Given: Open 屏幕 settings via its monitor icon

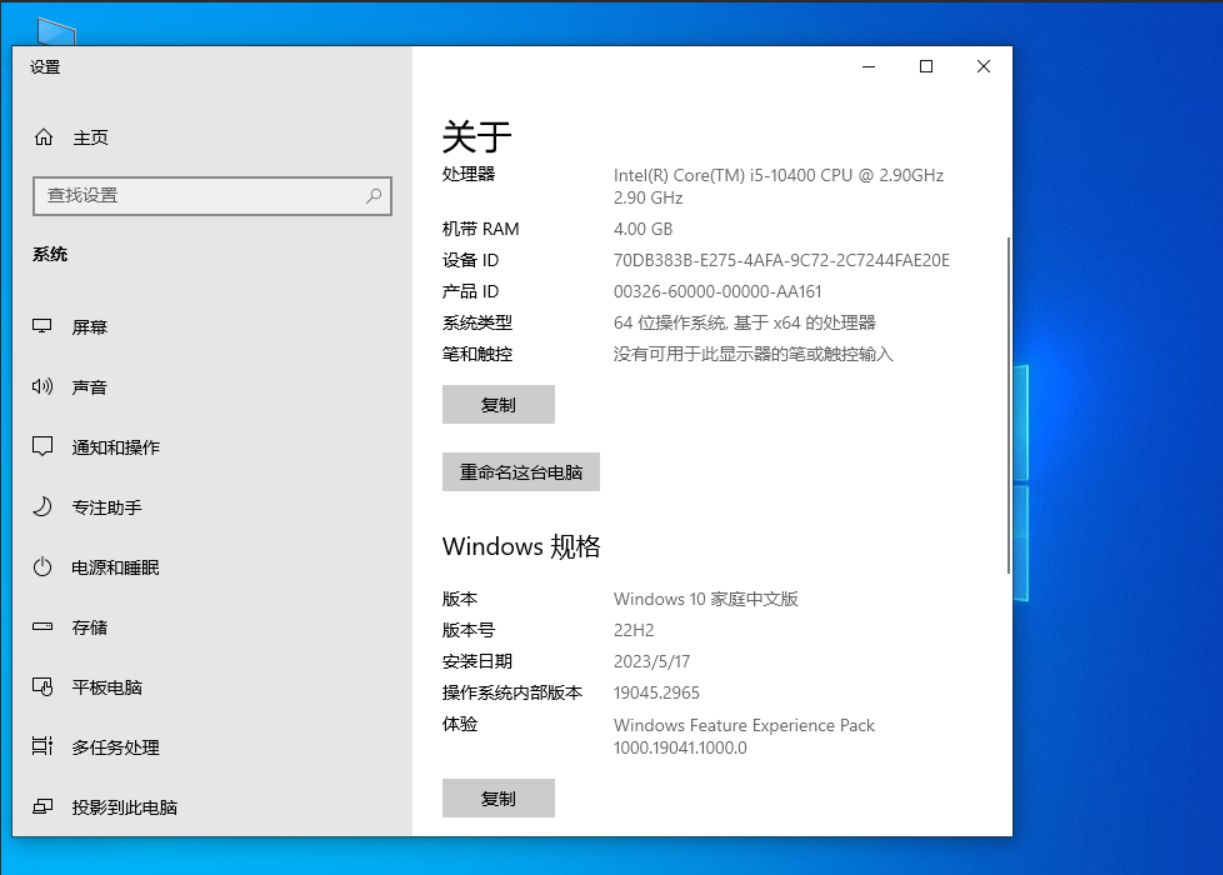Looking at the screenshot, I should pyautogui.click(x=42, y=327).
